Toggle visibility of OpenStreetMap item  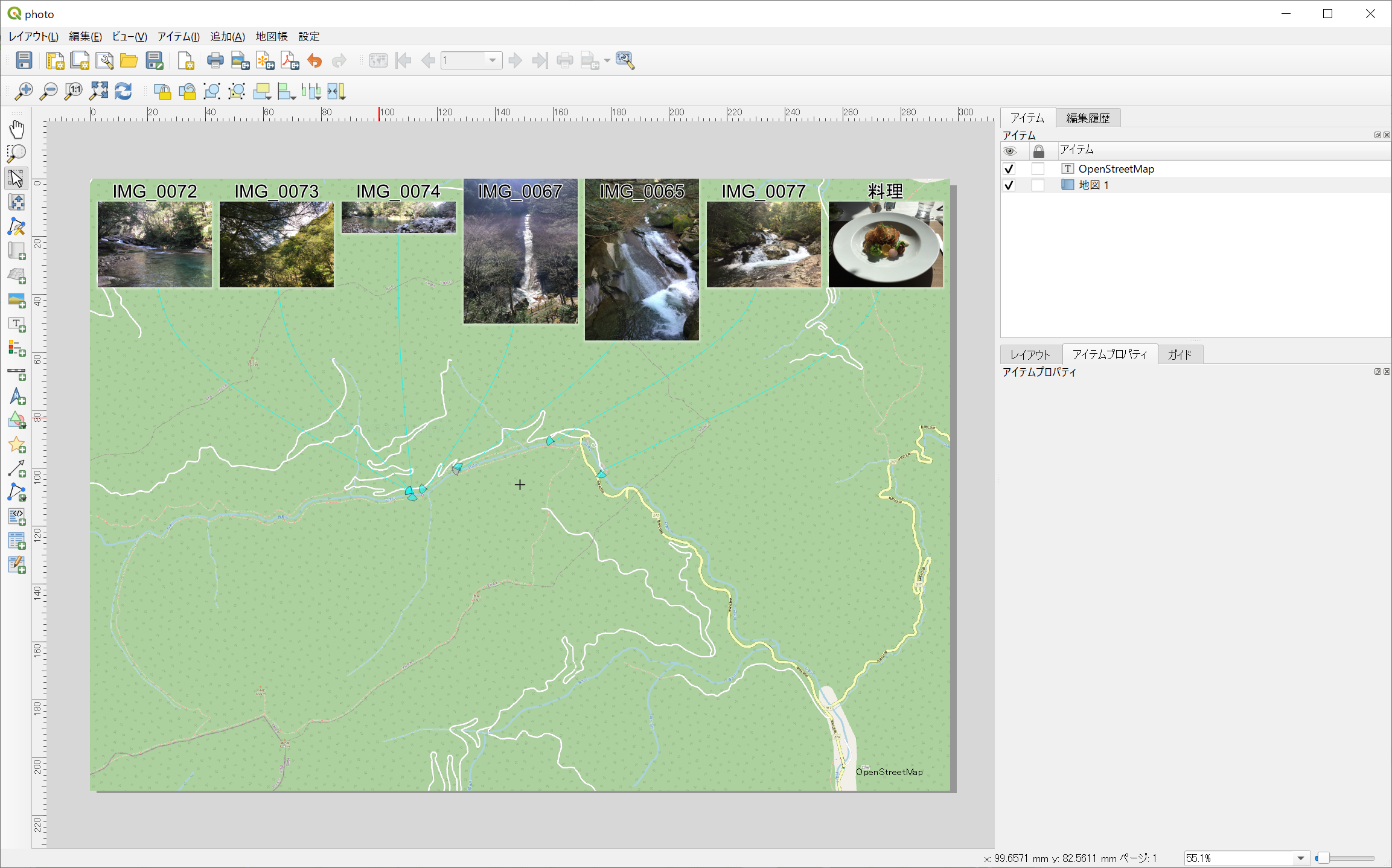[x=1009, y=169]
